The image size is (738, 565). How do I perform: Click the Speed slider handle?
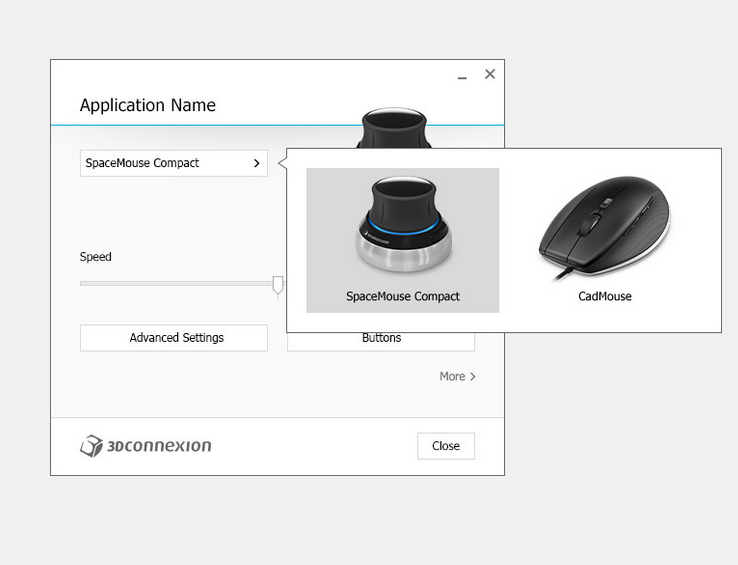(x=278, y=286)
